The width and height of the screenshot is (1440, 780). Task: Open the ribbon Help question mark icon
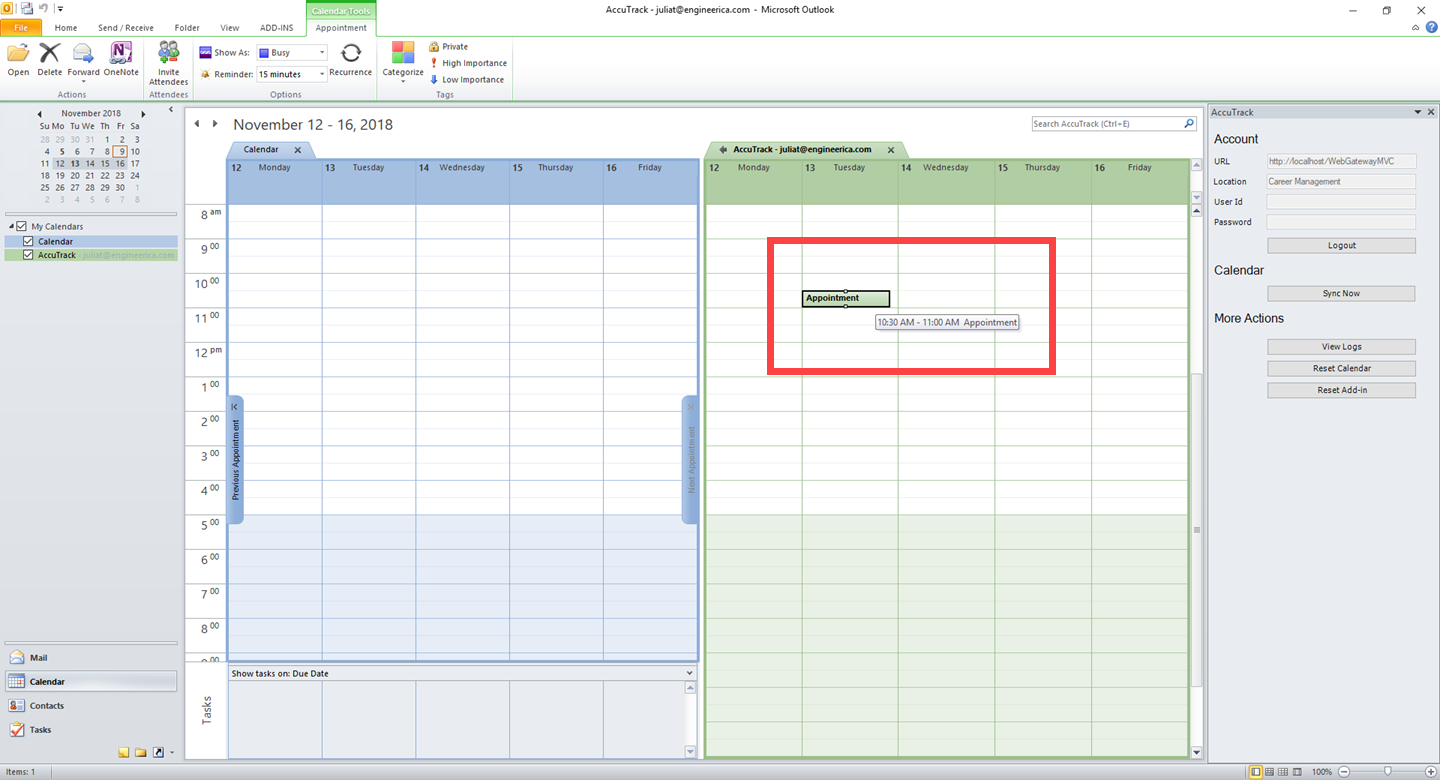click(1432, 28)
